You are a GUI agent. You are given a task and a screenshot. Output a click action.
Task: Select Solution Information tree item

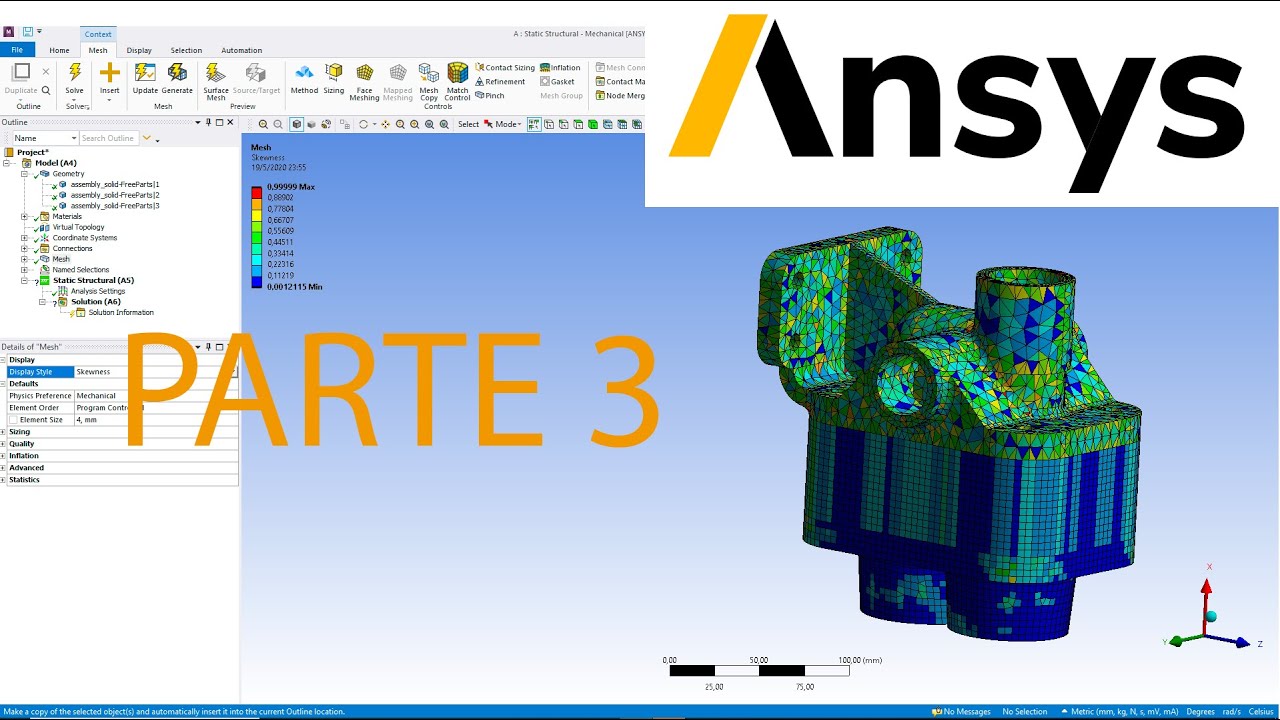121,313
